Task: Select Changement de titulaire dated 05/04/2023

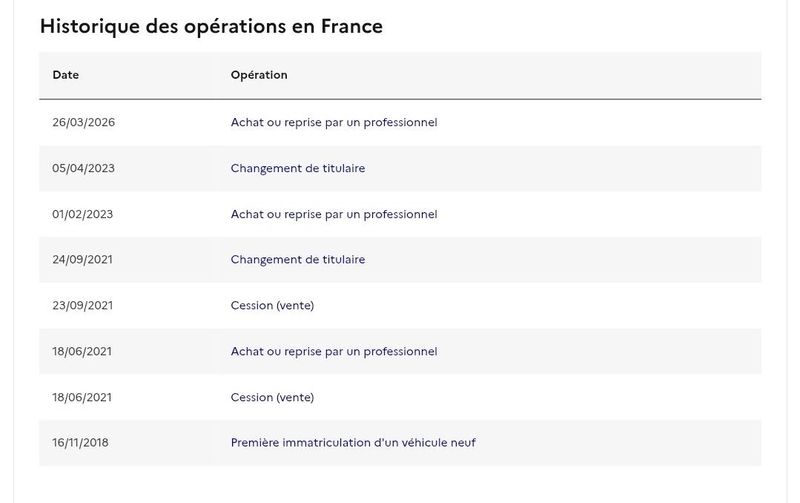Action: [x=297, y=168]
